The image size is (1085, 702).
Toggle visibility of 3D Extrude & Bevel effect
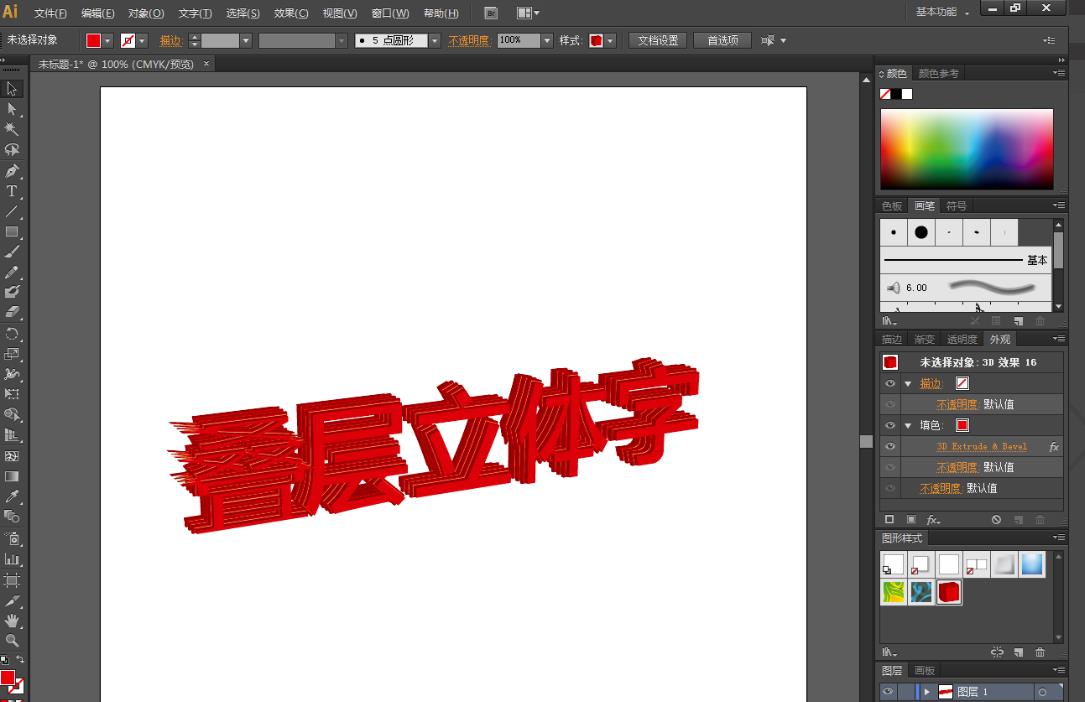pos(890,446)
